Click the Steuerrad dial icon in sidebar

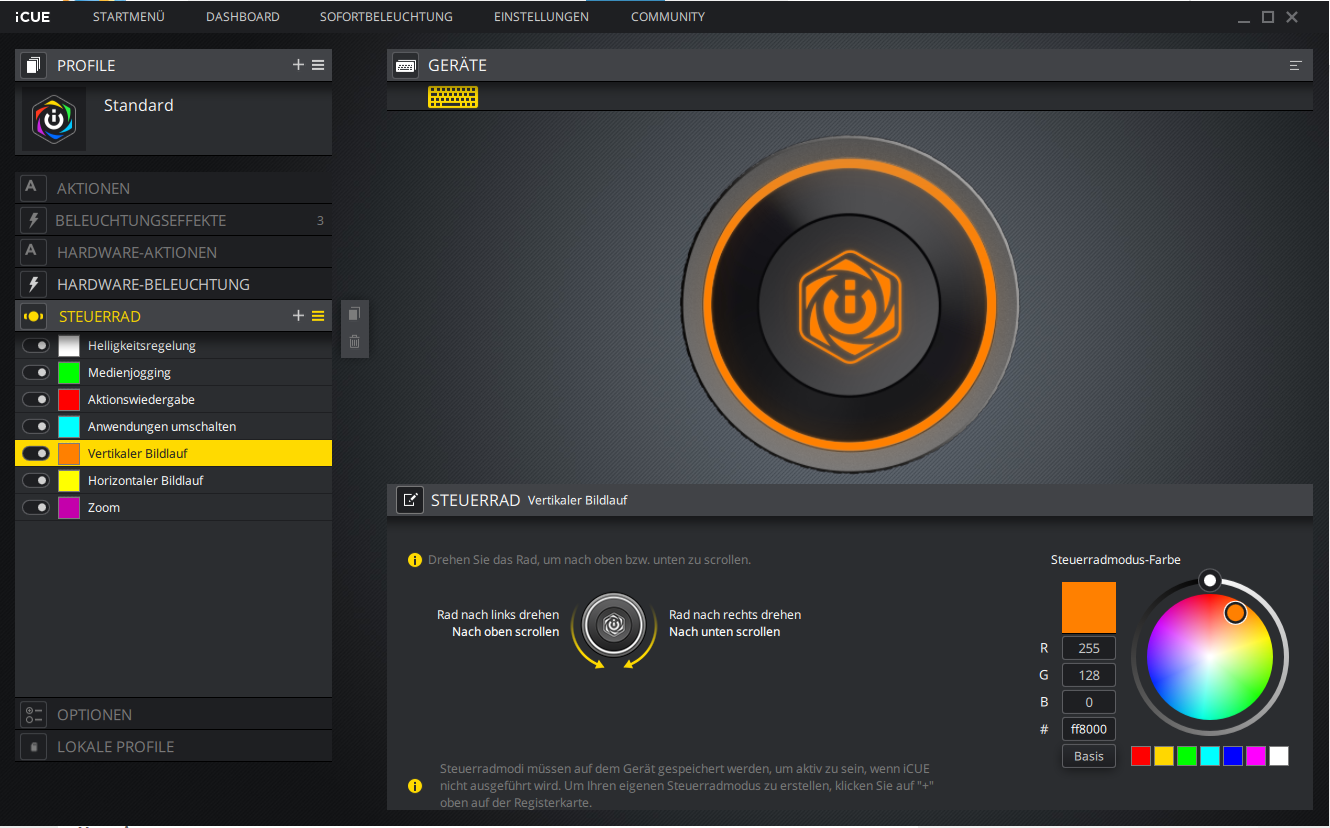[x=32, y=316]
